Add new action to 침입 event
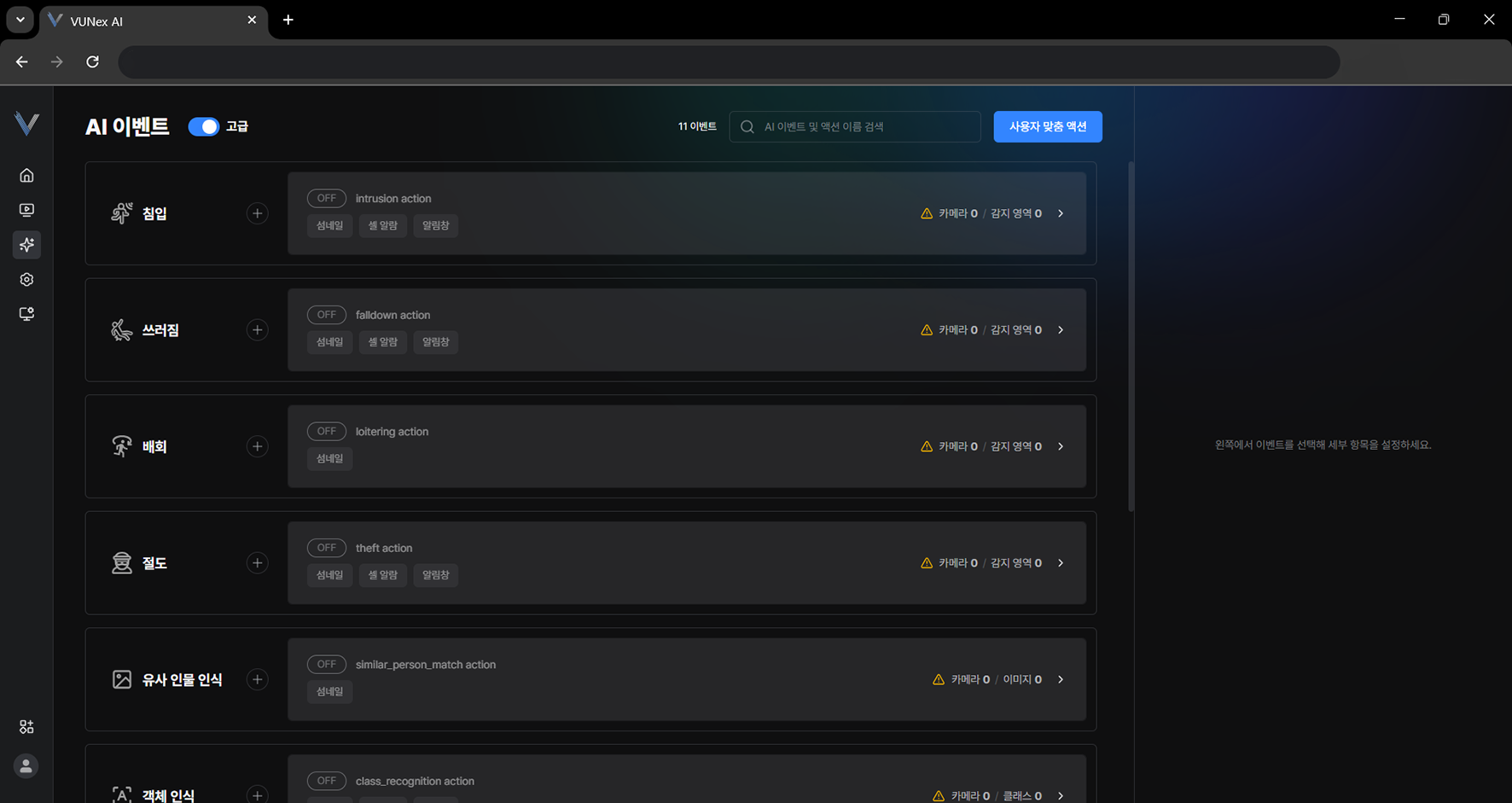This screenshot has height=803, width=1512. (x=257, y=213)
